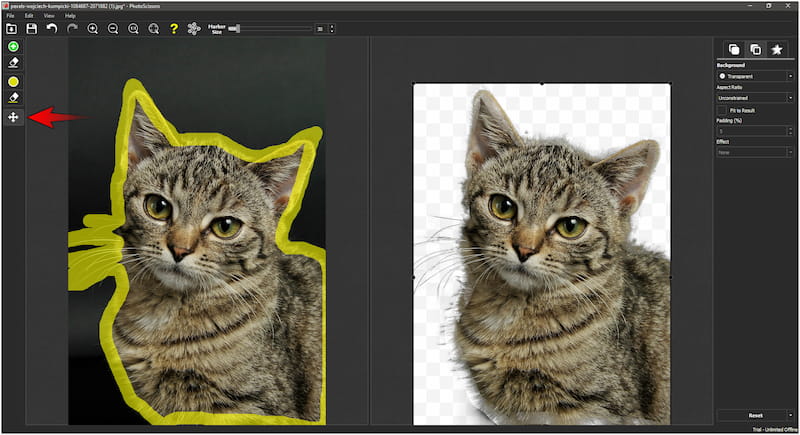Image resolution: width=800 pixels, height=435 pixels.
Task: Click the Save icon in toolbar
Action: 31,29
